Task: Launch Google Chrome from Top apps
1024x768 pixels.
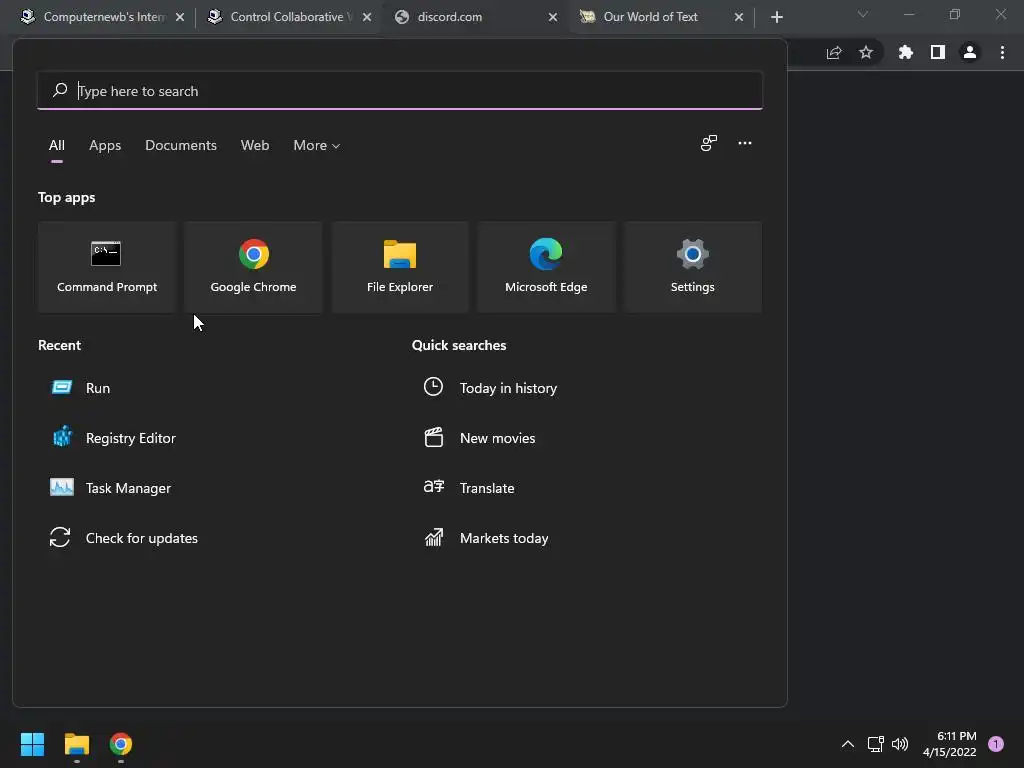Action: tap(253, 267)
